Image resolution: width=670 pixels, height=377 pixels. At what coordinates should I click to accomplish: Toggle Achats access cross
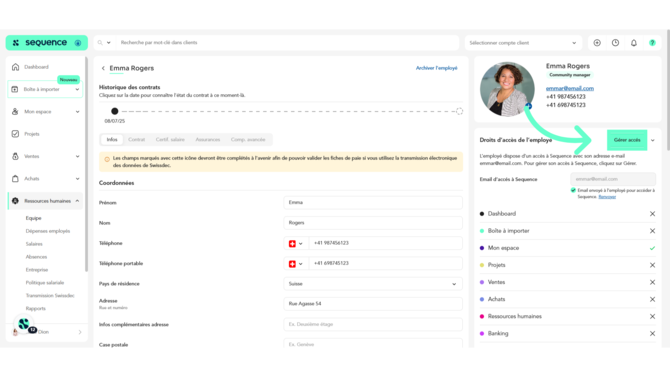point(652,299)
